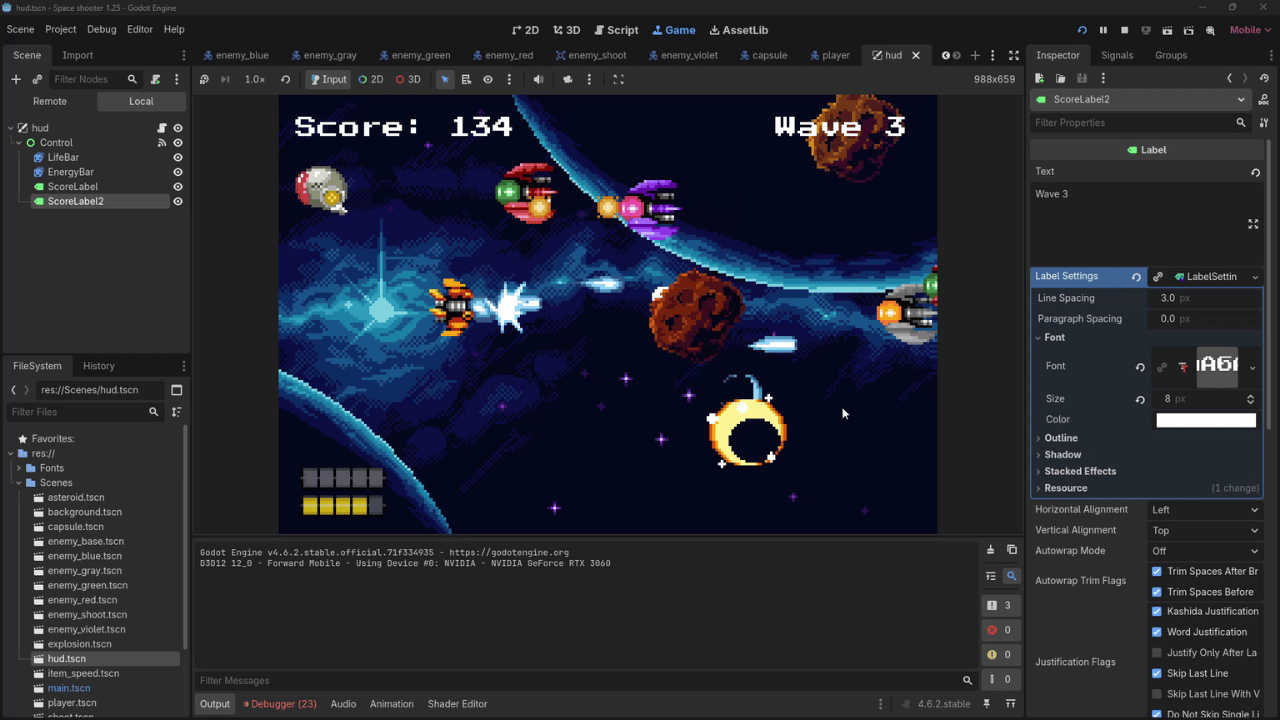
Task: Open the AssetLib workspace
Action: [x=739, y=30]
